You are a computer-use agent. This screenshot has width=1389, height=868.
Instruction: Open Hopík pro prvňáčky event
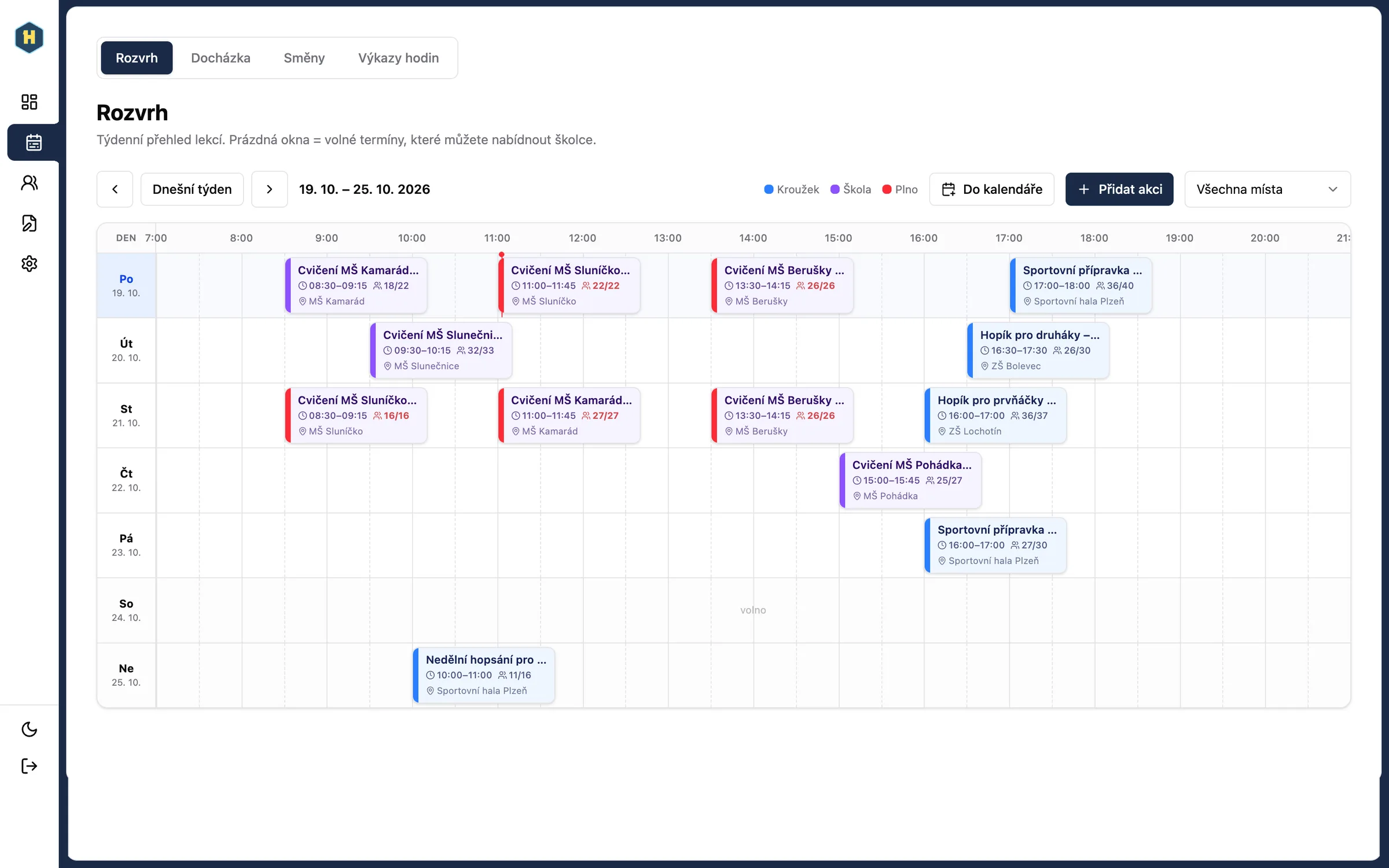(x=995, y=415)
